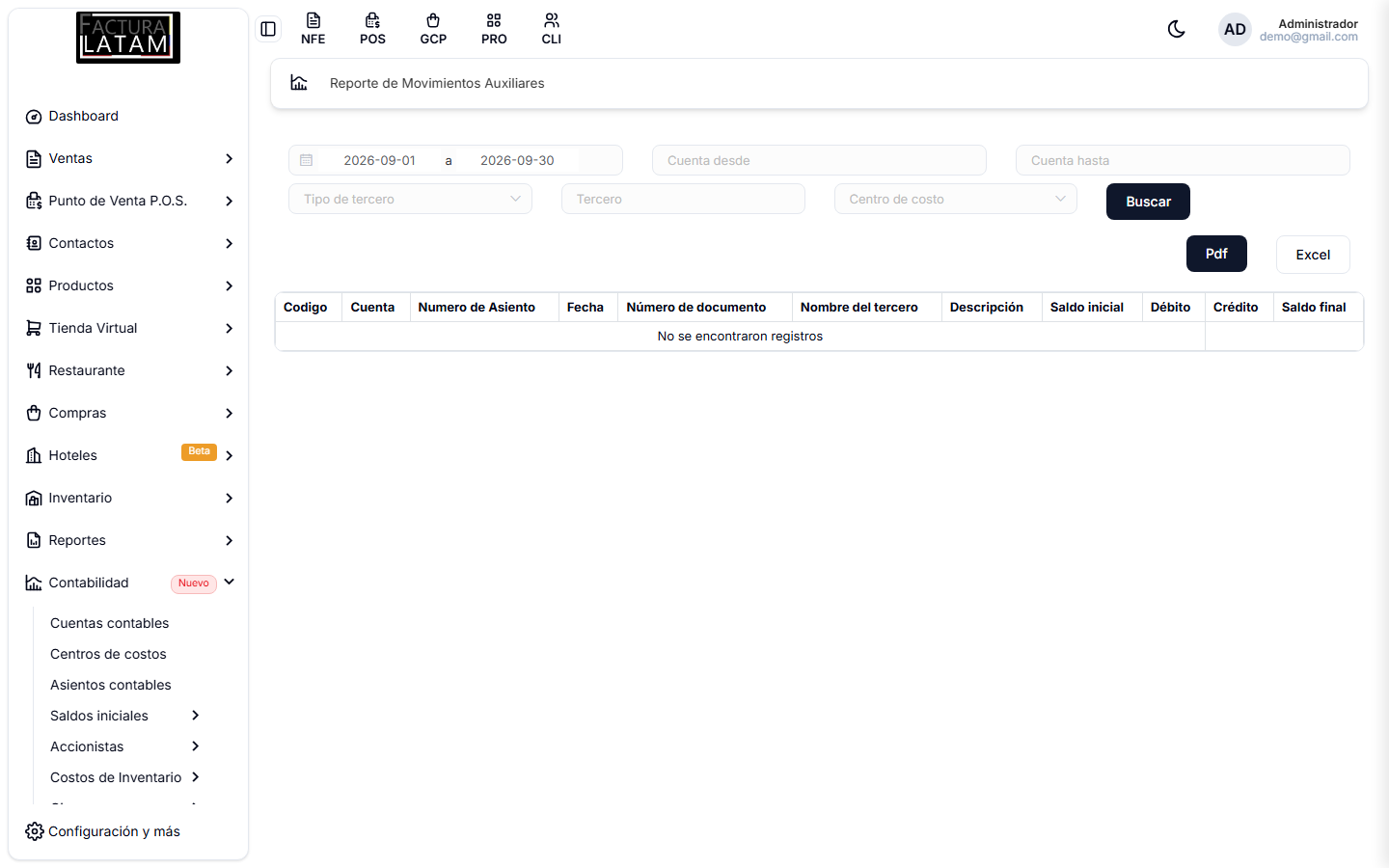The width and height of the screenshot is (1389, 868).
Task: Click the Restaurante utensils icon
Action: click(x=34, y=371)
